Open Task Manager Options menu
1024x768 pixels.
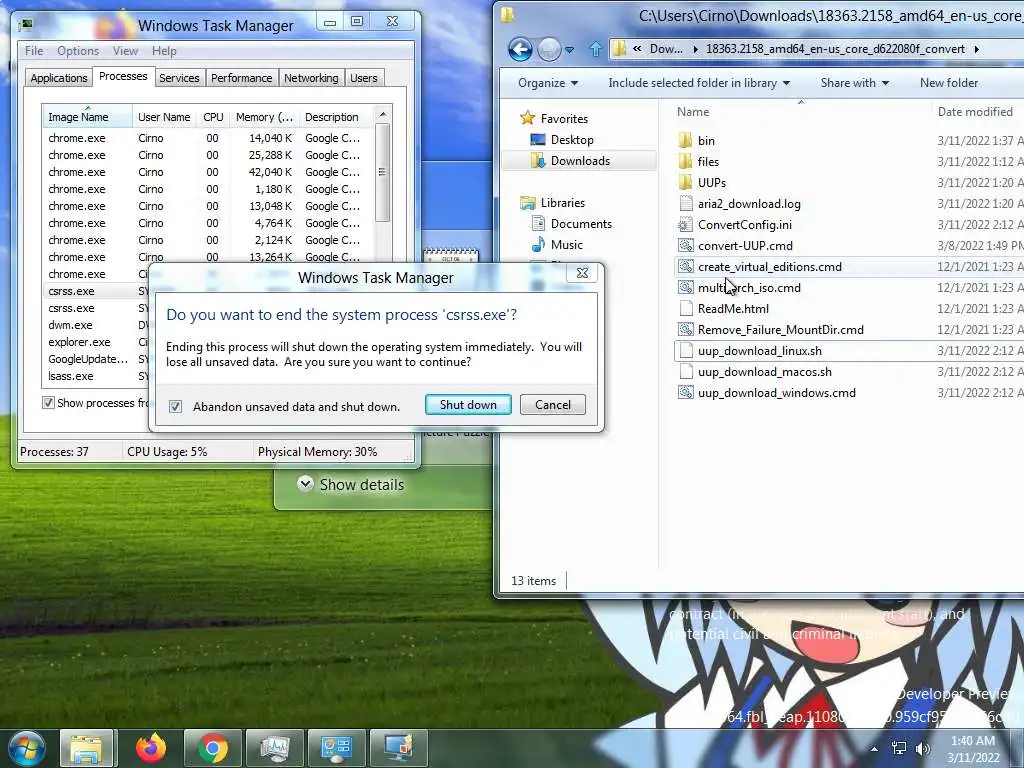78,51
